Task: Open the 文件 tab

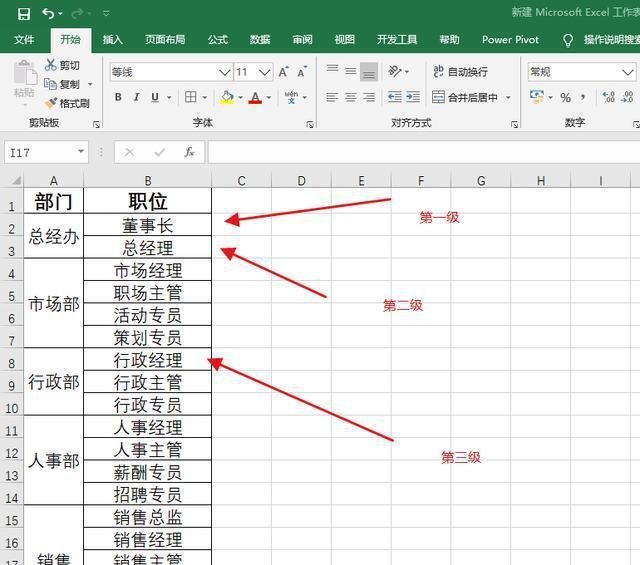Action: 24,40
